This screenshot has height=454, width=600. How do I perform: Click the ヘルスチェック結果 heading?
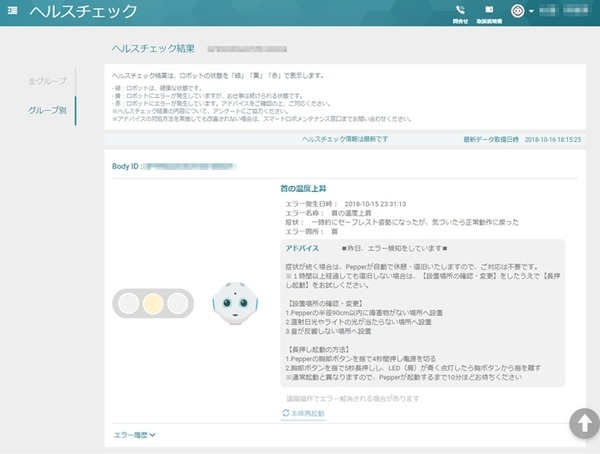pyautogui.click(x=153, y=49)
